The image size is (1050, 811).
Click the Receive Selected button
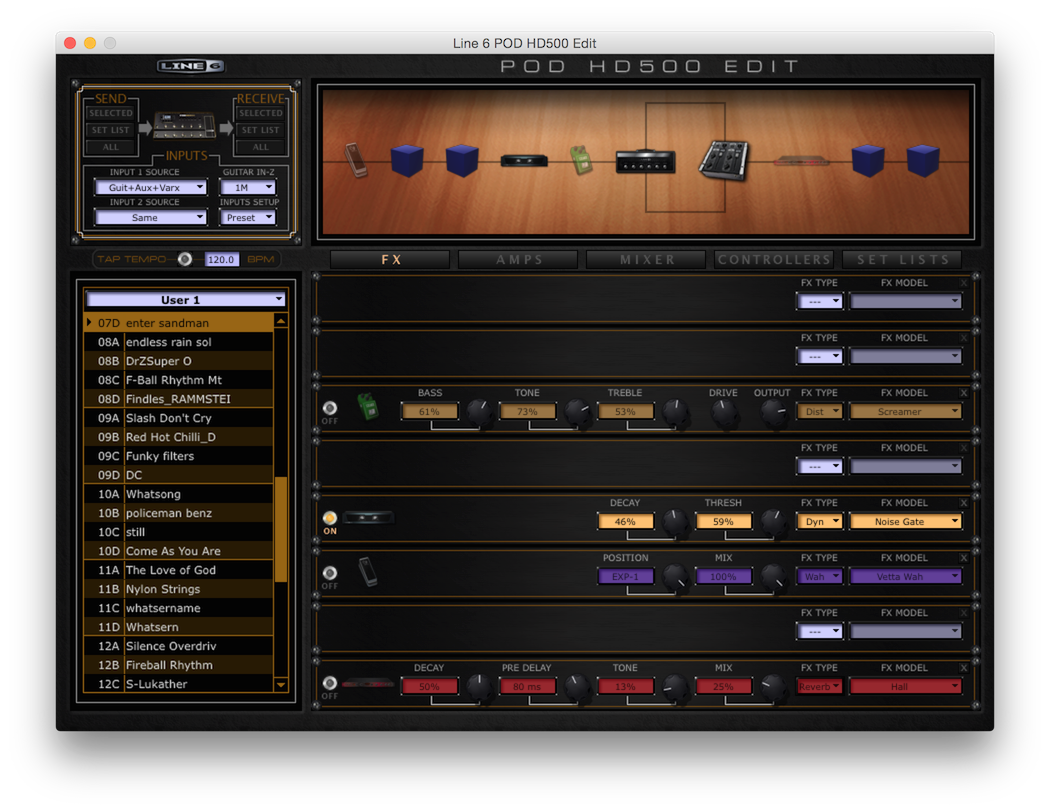point(260,113)
